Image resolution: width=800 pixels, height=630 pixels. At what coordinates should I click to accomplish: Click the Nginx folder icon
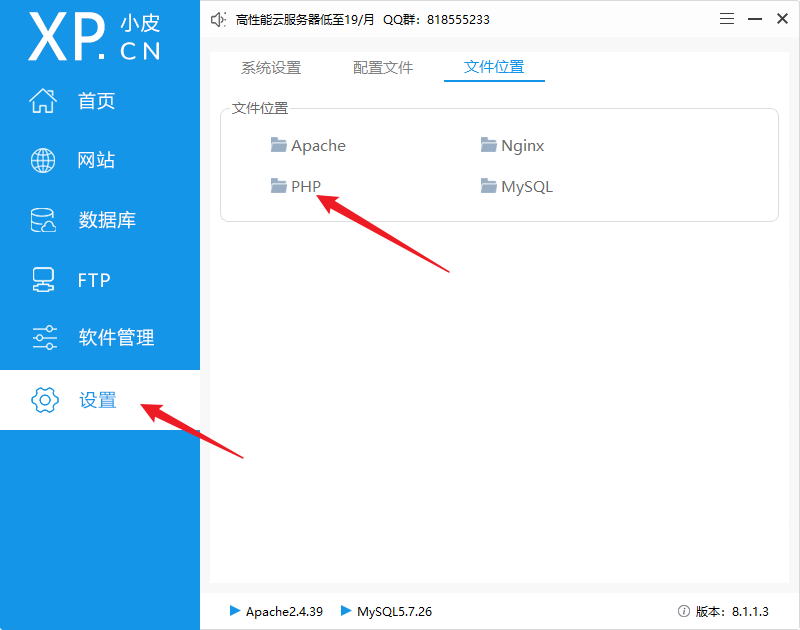point(488,145)
